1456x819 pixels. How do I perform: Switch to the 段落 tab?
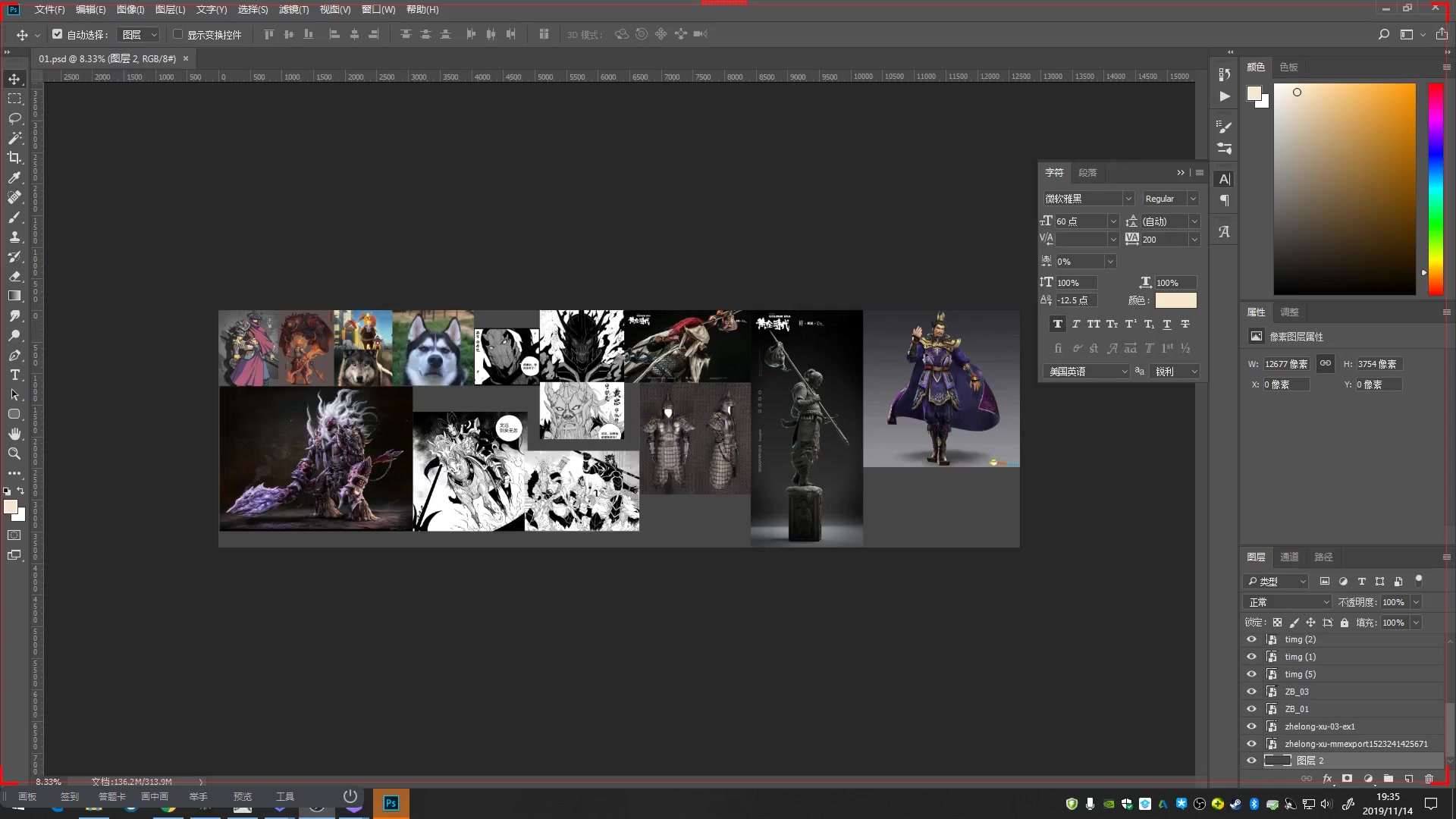1087,173
